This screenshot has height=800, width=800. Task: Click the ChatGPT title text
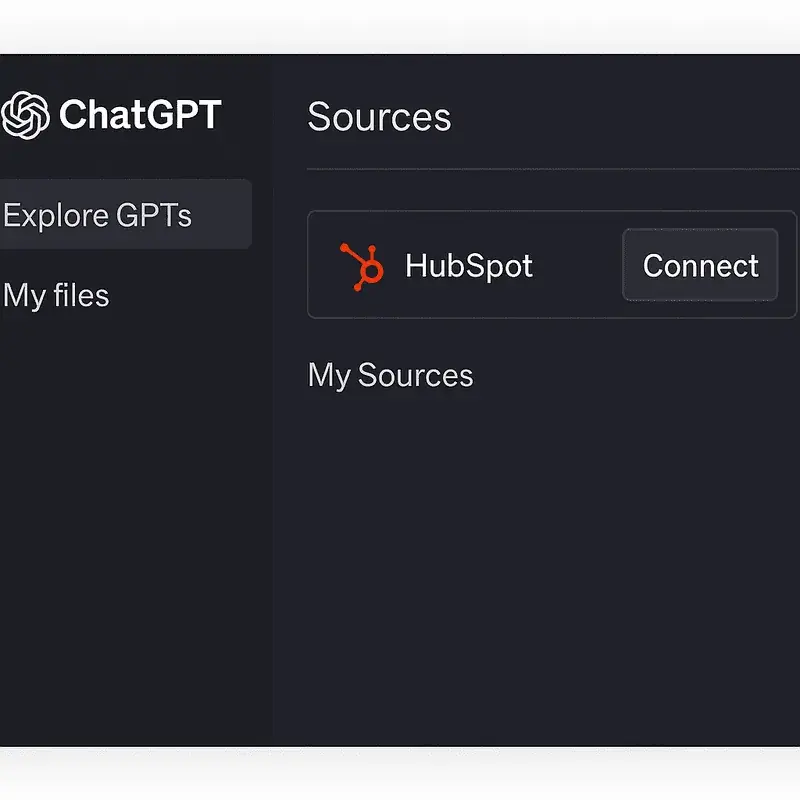click(x=140, y=115)
